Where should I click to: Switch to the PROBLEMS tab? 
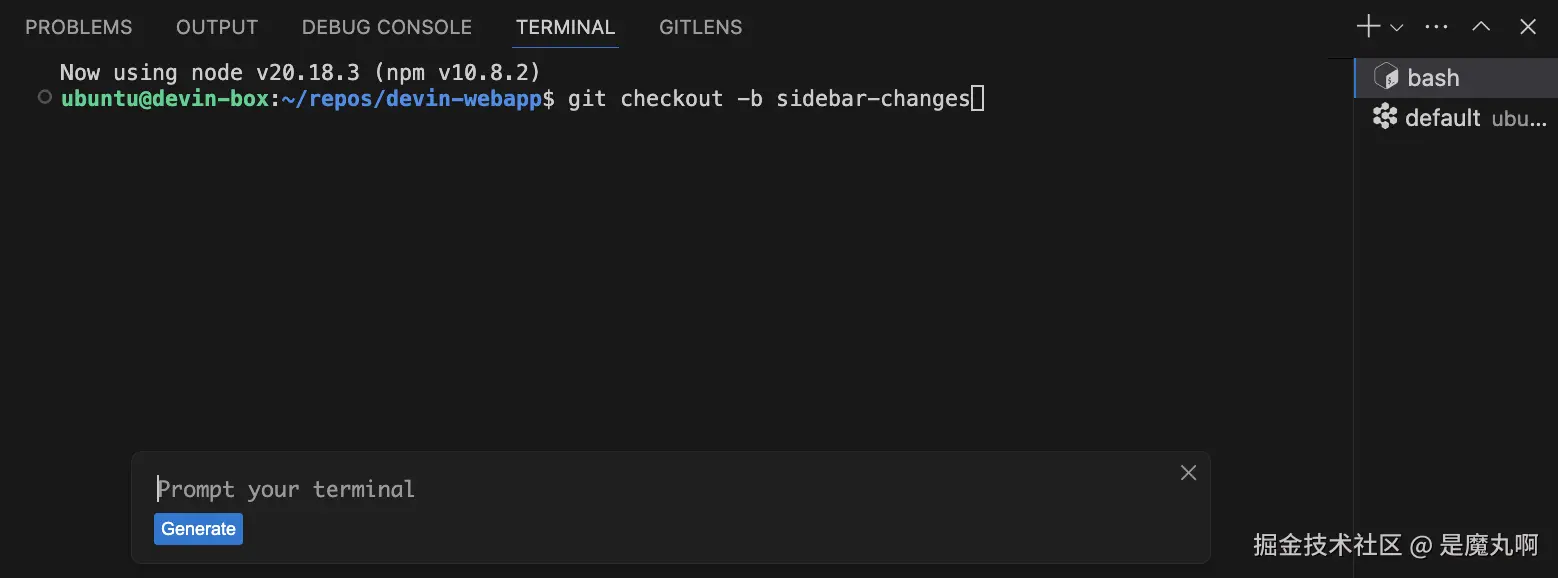[x=79, y=27]
